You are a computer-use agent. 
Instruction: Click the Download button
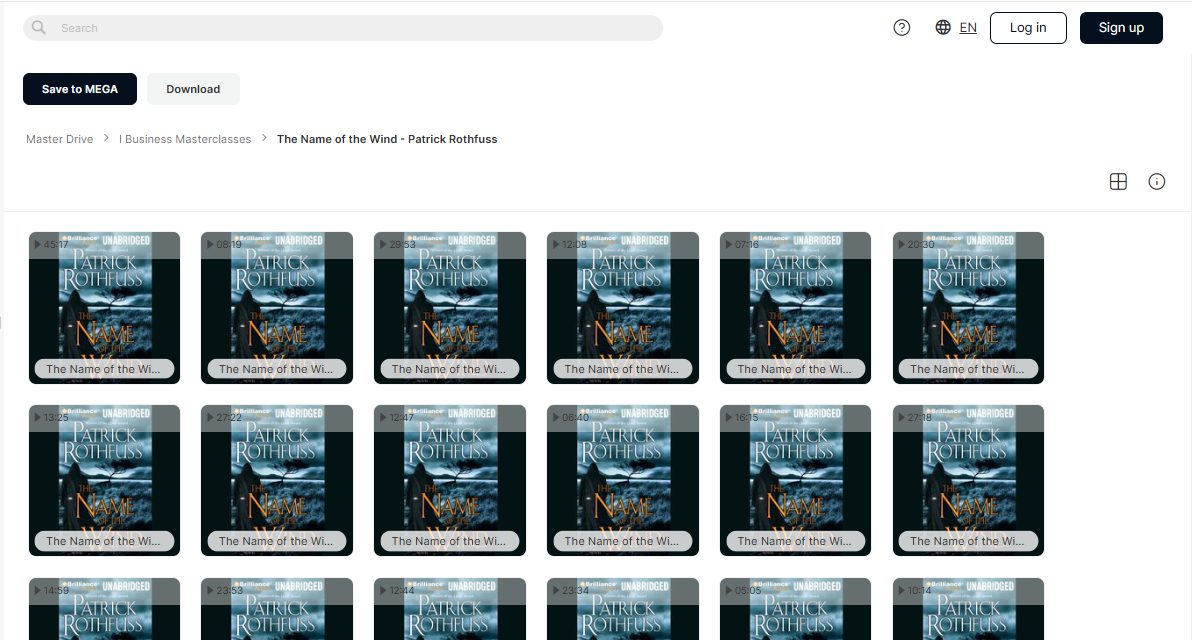coord(193,89)
